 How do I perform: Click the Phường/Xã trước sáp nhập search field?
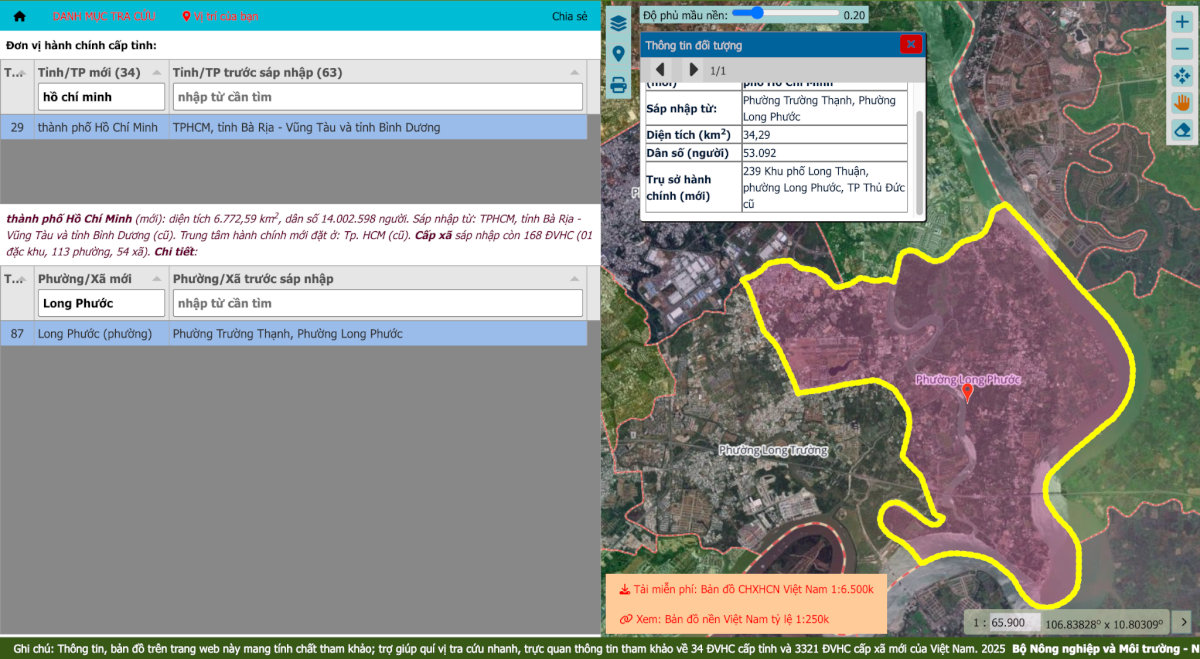[x=377, y=303]
